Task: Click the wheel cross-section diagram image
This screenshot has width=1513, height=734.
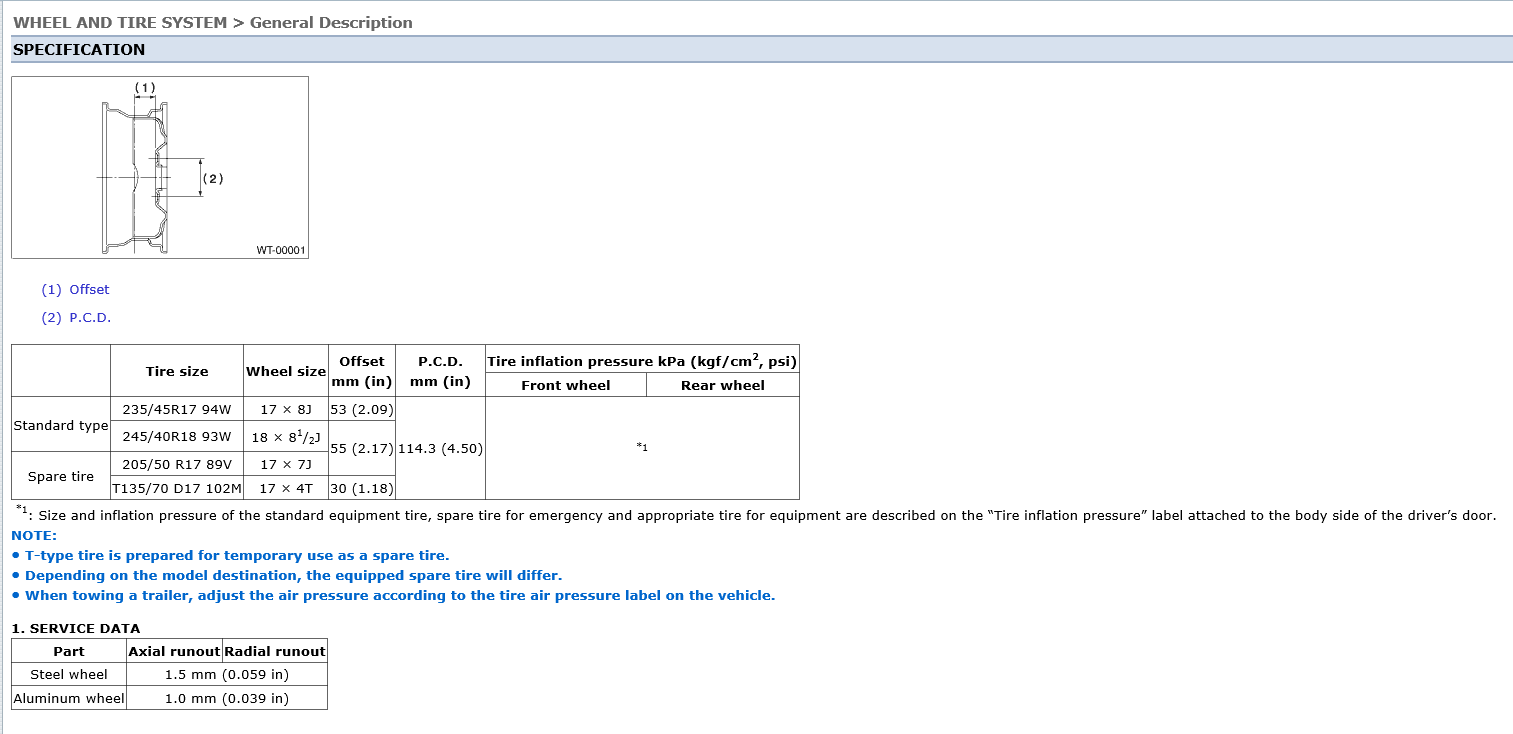Action: coord(160,167)
